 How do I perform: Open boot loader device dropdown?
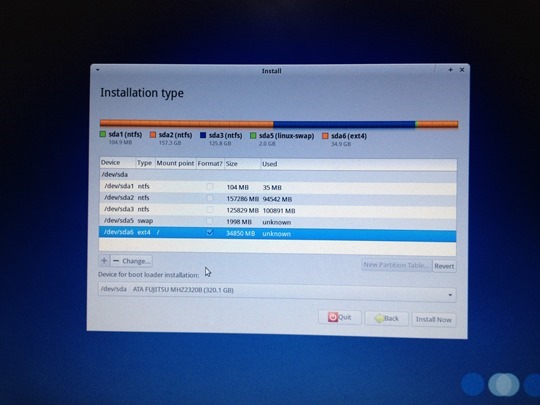coord(277,292)
